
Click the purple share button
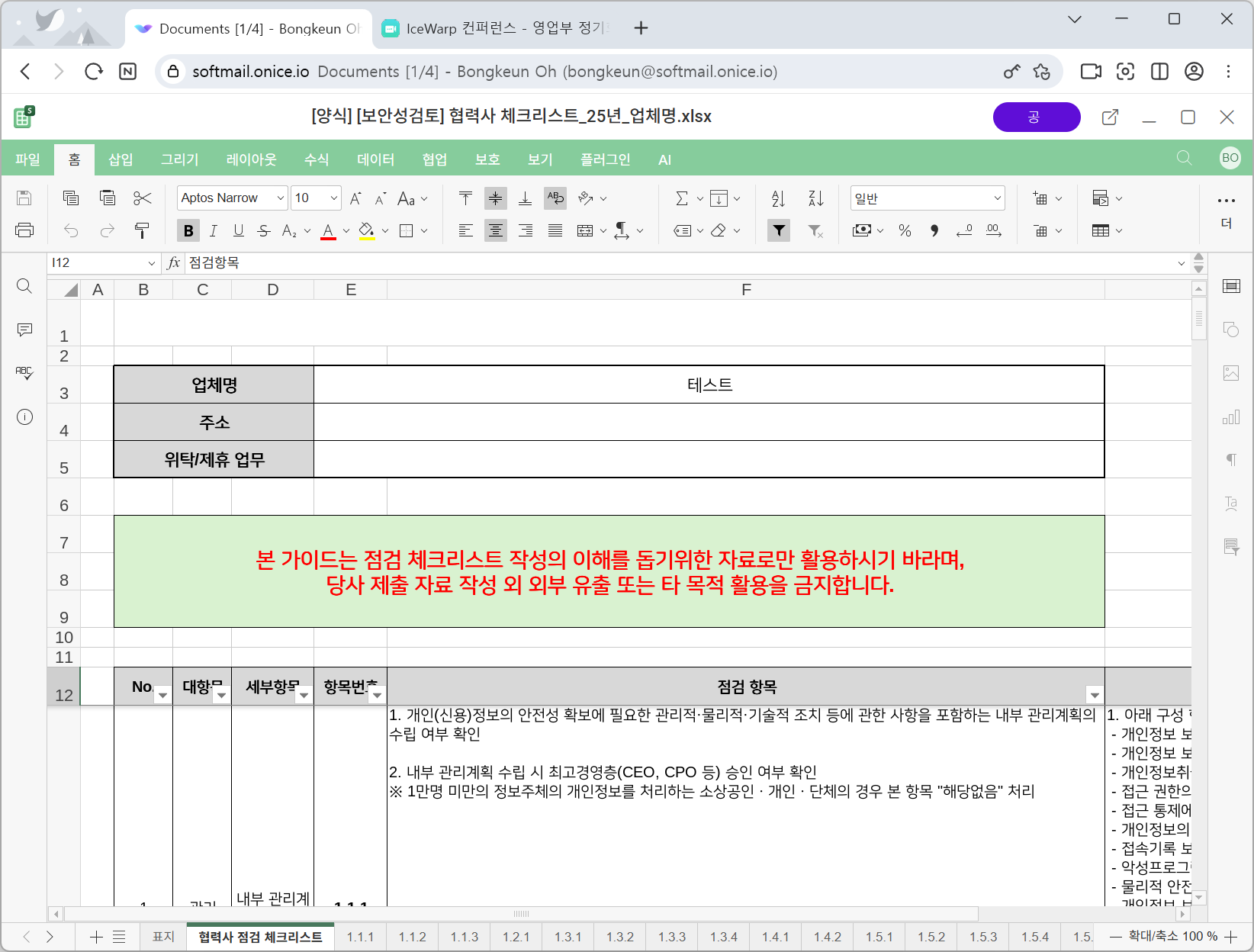click(1036, 117)
